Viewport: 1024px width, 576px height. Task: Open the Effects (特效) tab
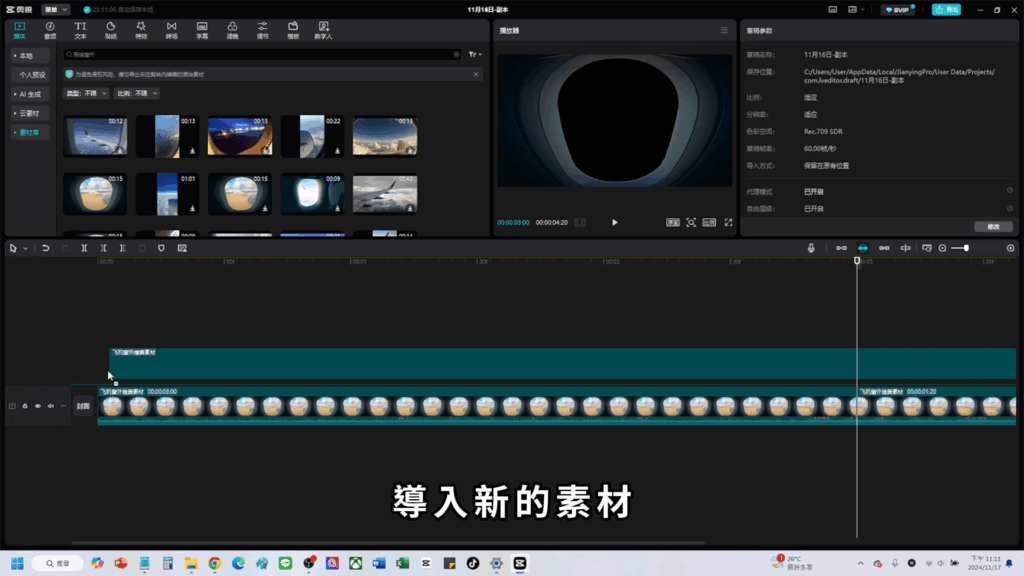141,30
